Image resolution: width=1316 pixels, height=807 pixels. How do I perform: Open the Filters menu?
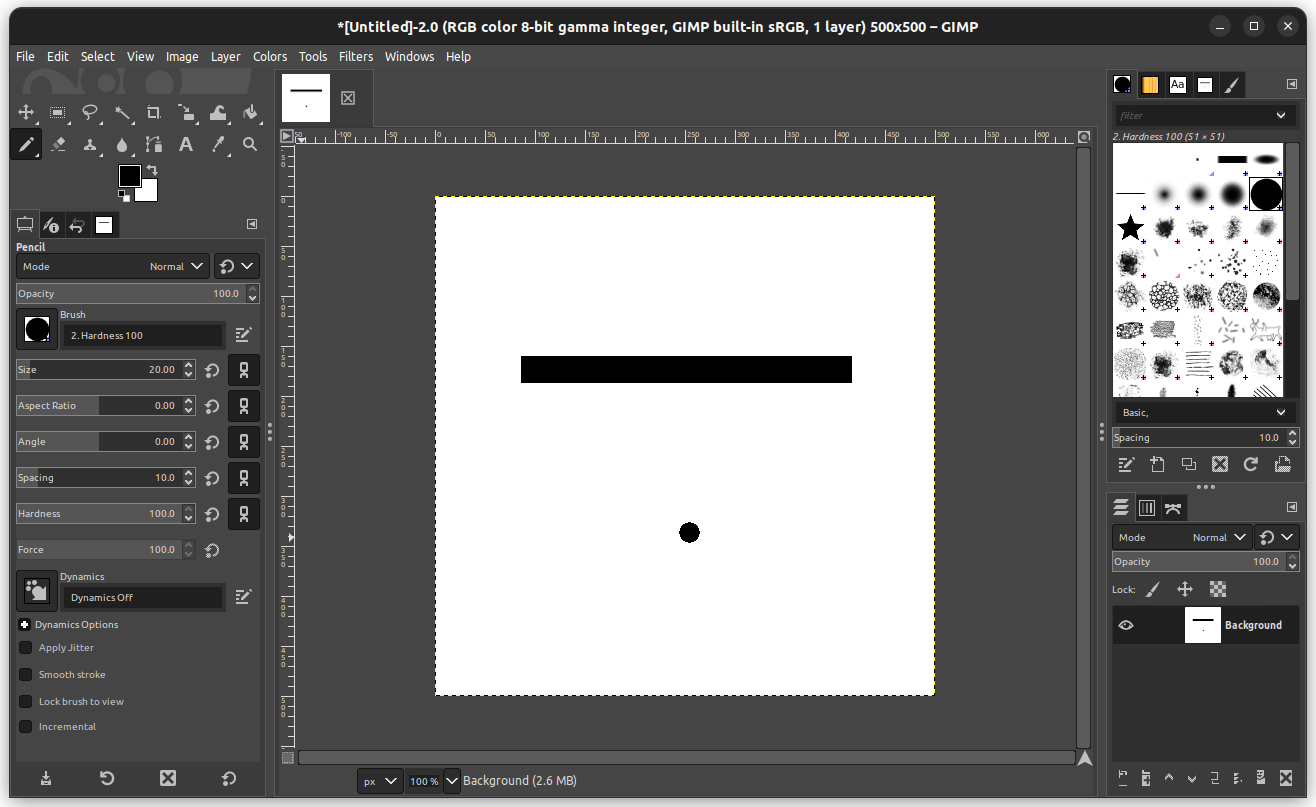point(355,57)
